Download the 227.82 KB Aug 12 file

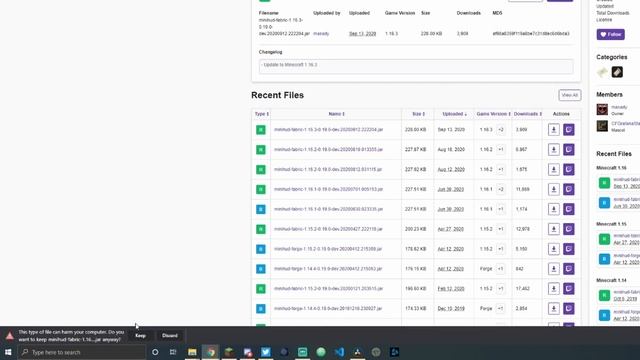click(553, 169)
